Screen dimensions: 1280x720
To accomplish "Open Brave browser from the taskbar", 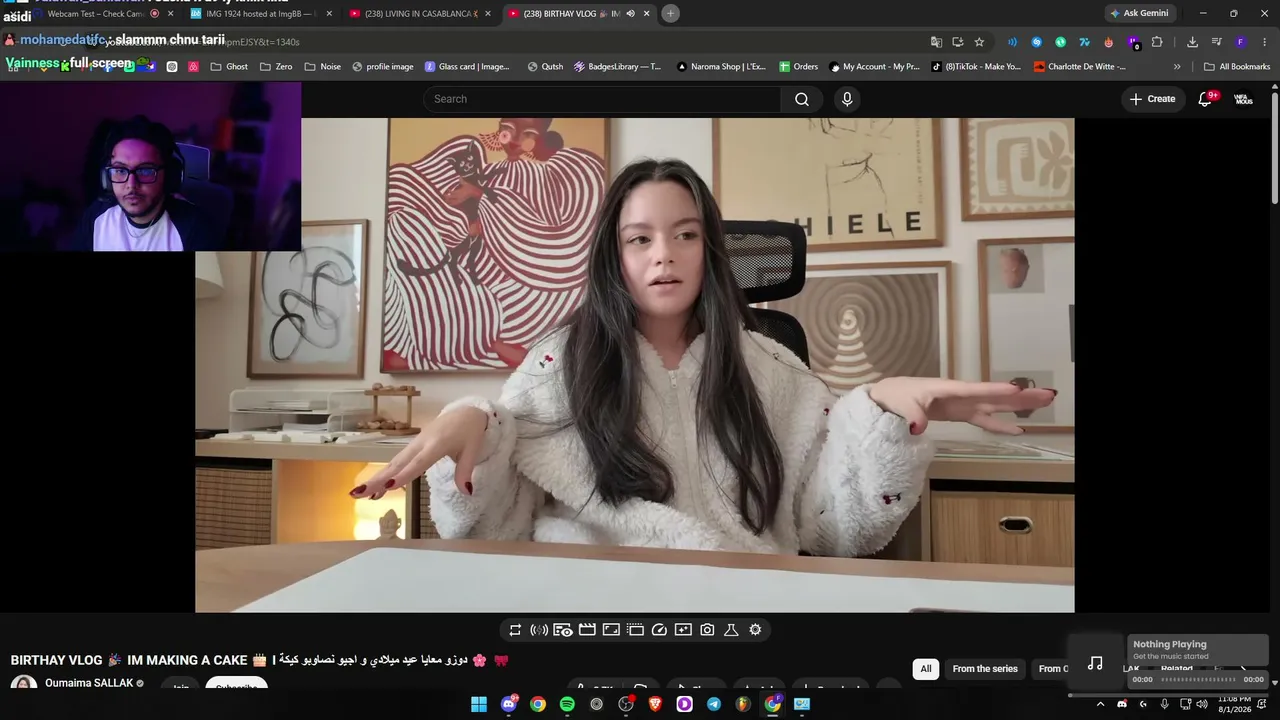I will [655, 704].
